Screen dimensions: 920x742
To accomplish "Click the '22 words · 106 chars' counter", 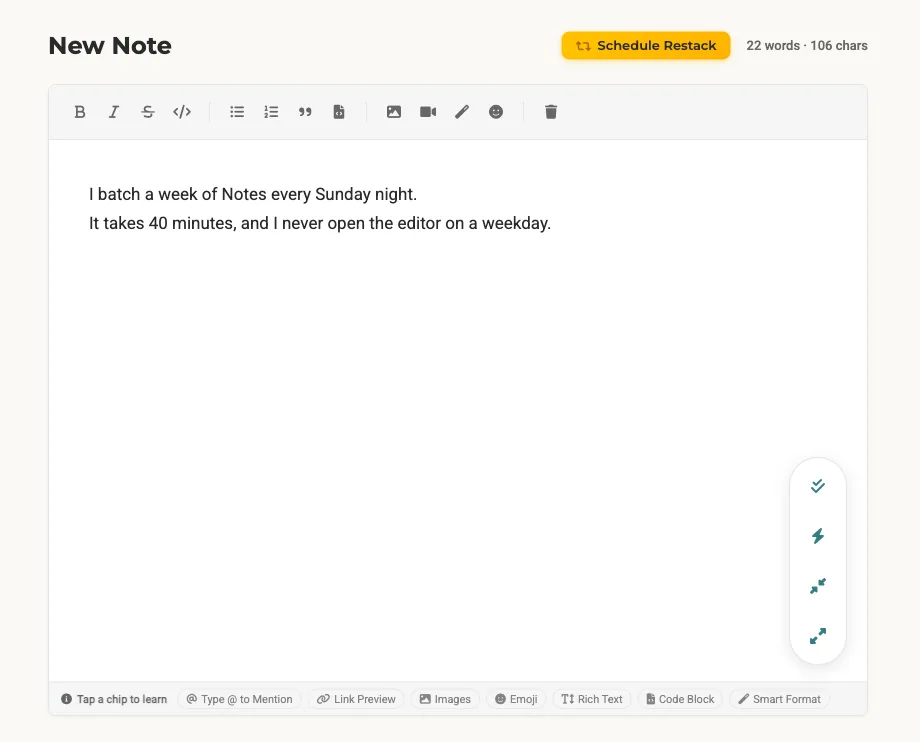I will [807, 46].
